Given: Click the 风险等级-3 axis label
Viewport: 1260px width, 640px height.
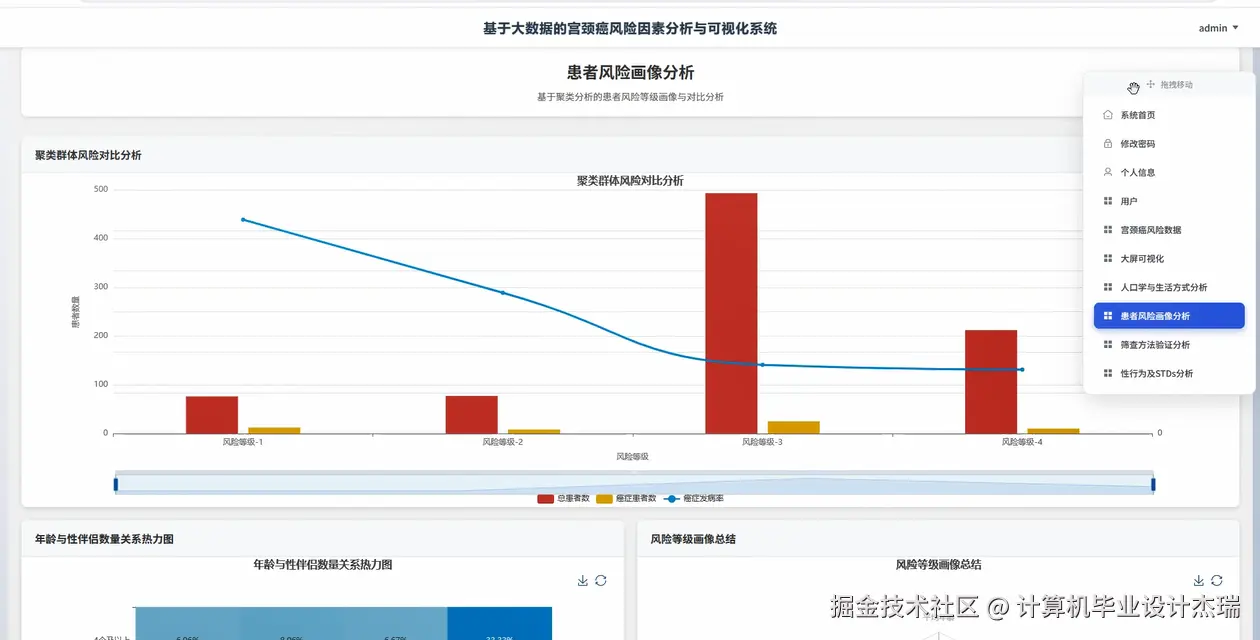Looking at the screenshot, I should [x=762, y=442].
